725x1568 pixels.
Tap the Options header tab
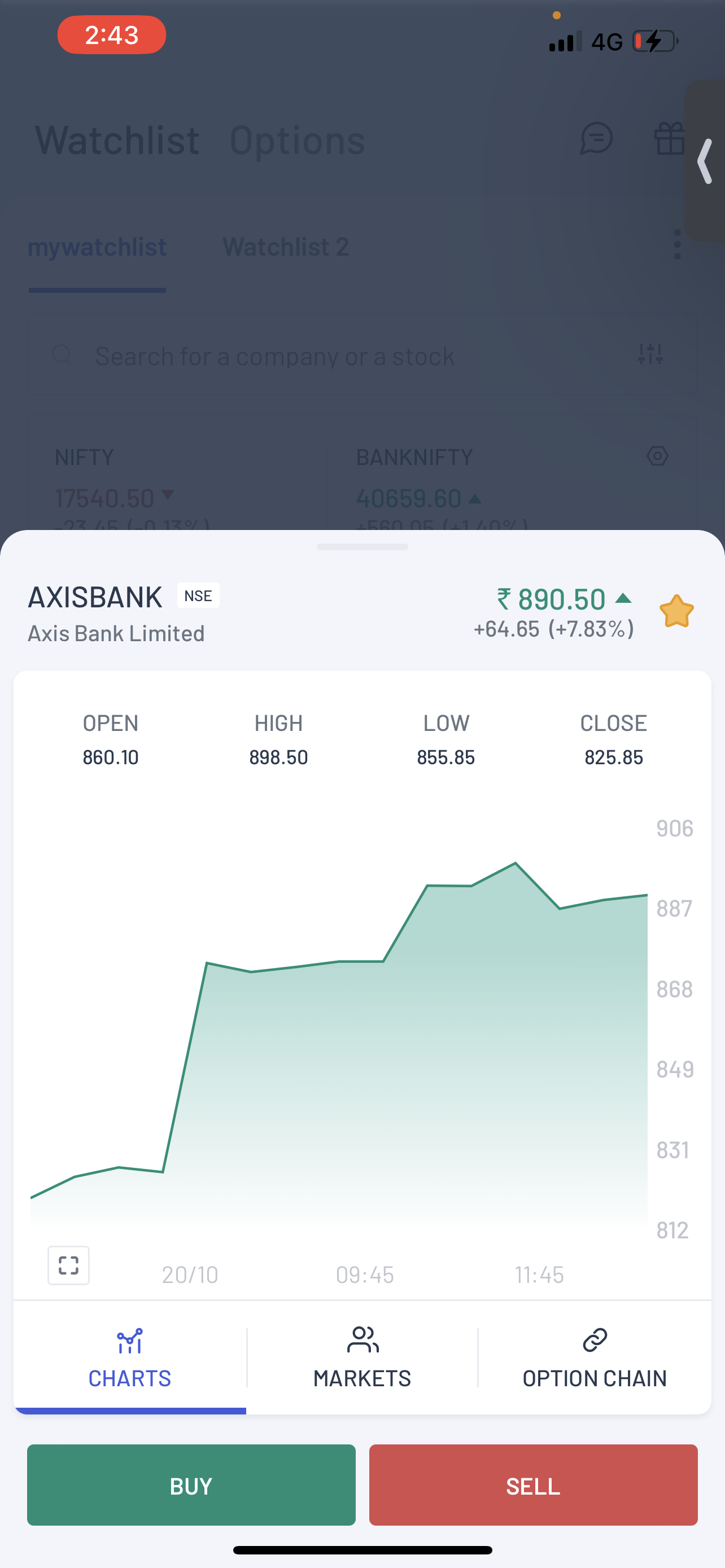(297, 141)
